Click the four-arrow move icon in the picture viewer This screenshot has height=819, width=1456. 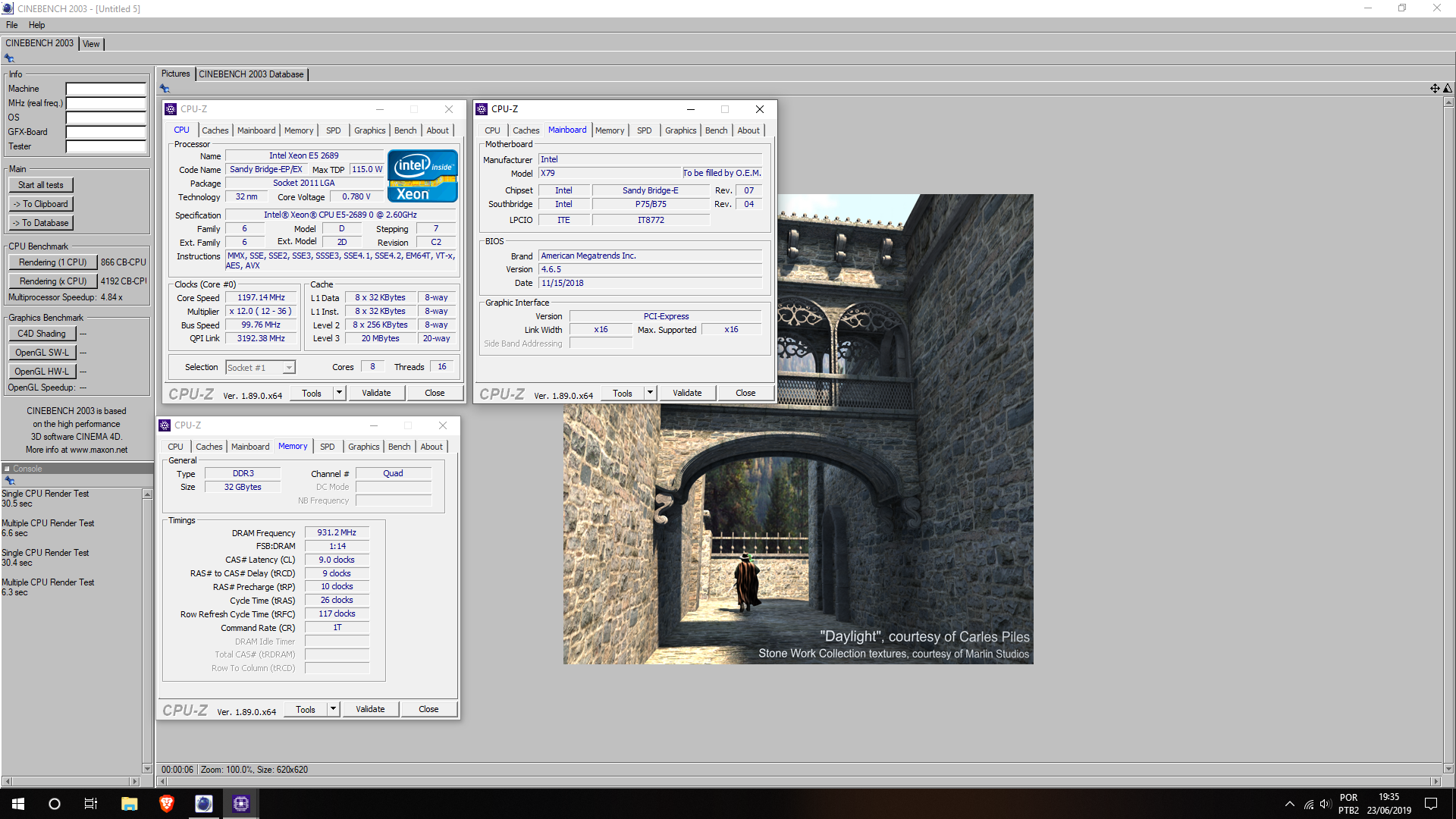tap(1435, 89)
